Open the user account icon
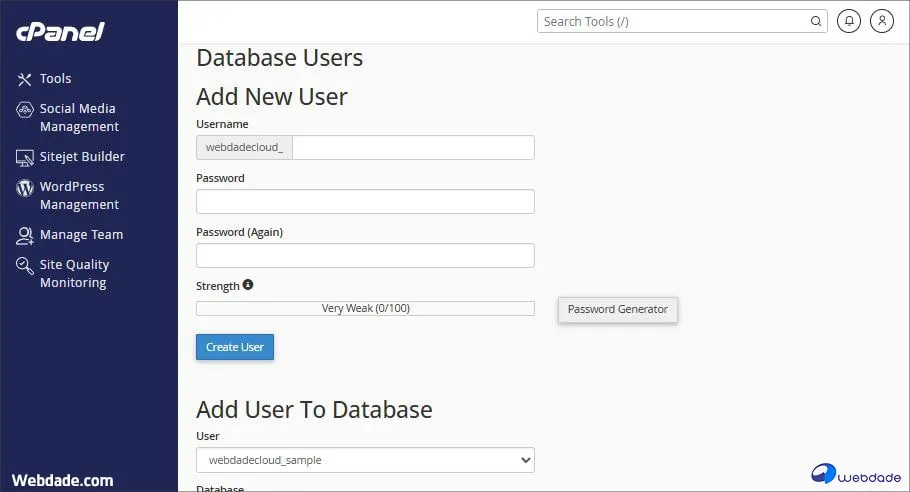 coord(882,21)
